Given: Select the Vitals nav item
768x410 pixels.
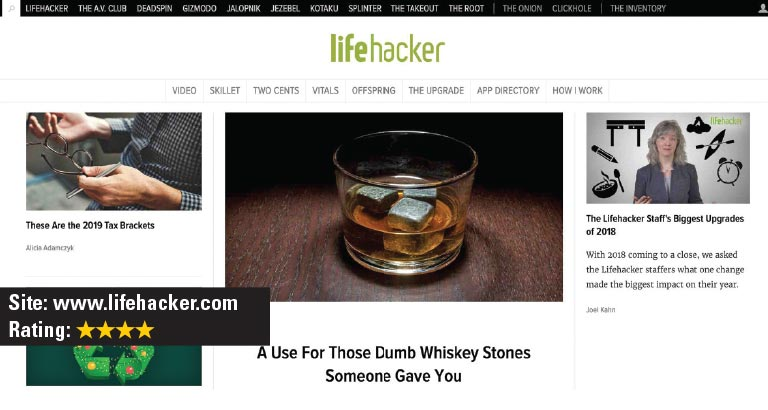Looking at the screenshot, I should tap(325, 91).
